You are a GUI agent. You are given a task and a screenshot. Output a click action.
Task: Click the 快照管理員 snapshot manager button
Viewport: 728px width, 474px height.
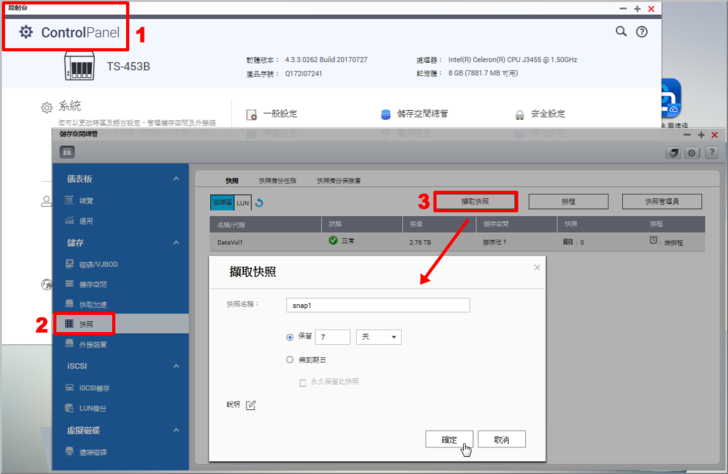point(662,201)
